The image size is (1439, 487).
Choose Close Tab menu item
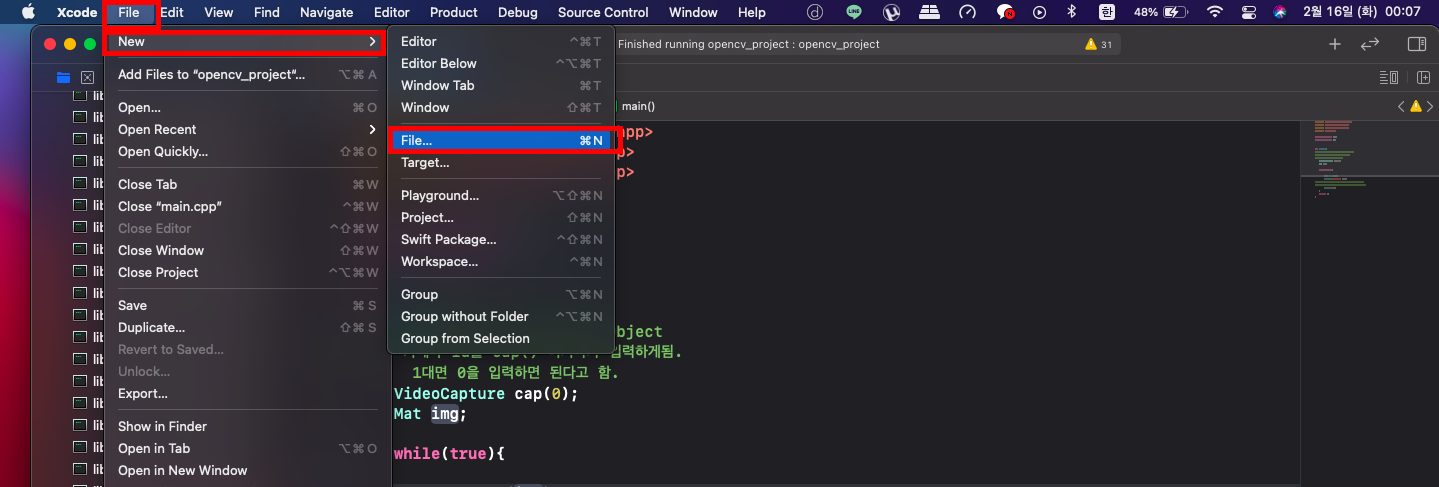coord(246,184)
